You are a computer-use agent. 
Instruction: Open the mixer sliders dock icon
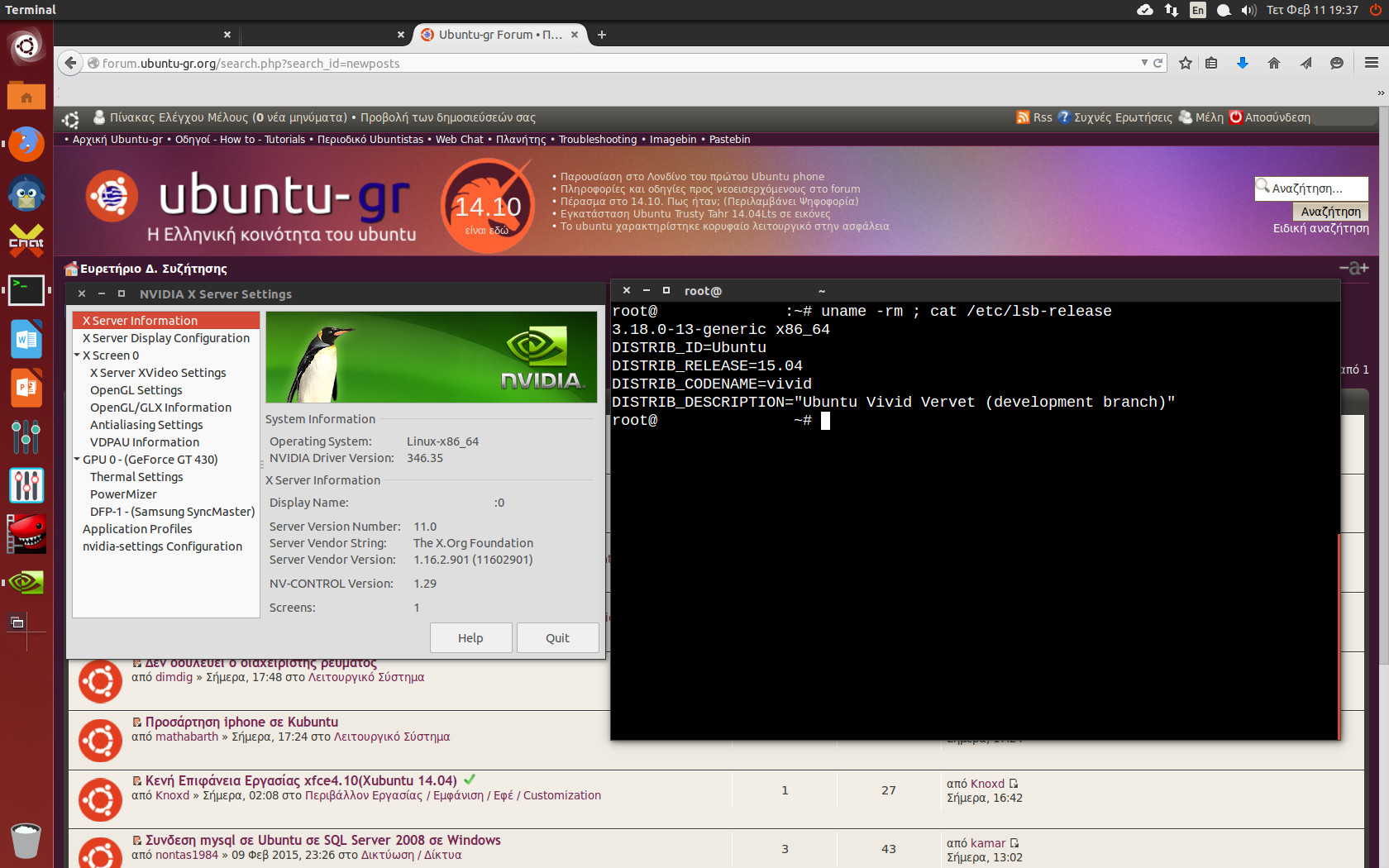[x=26, y=436]
